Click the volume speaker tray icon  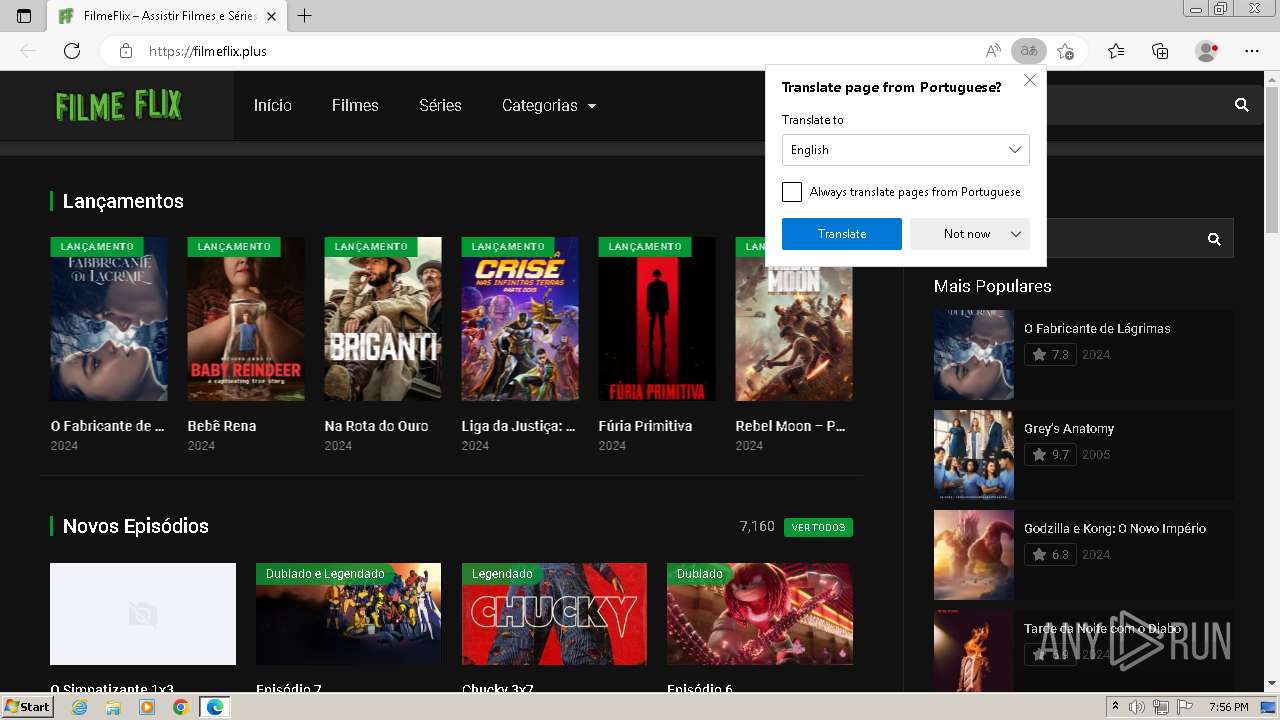click(x=1137, y=707)
